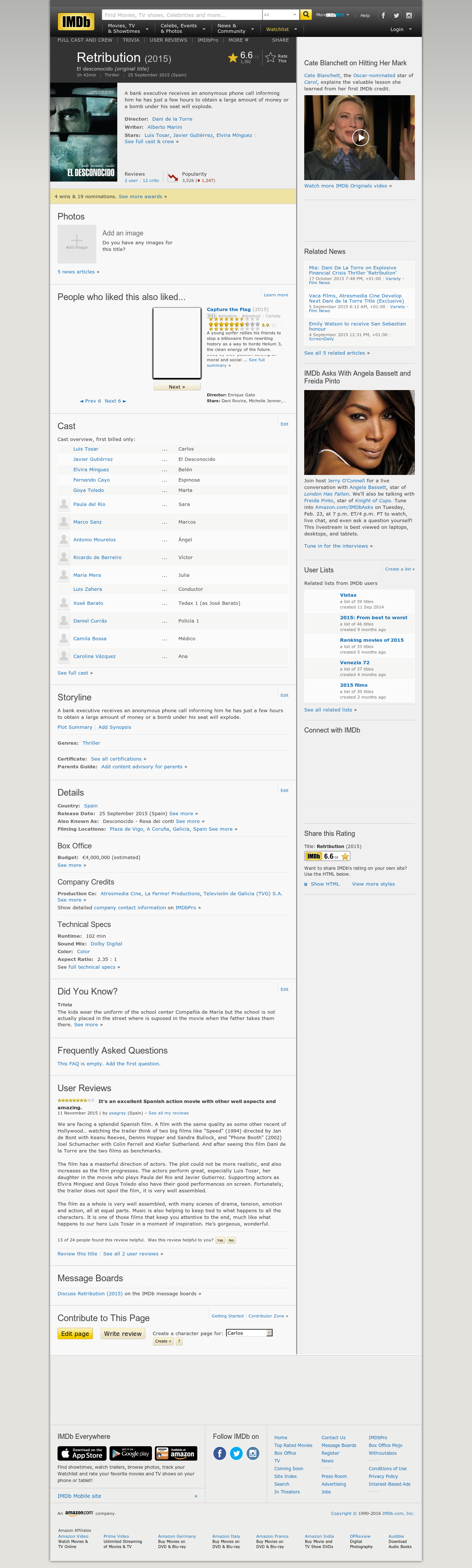Open Luis Tosar's cast link
The image size is (472, 1568).
[86, 449]
